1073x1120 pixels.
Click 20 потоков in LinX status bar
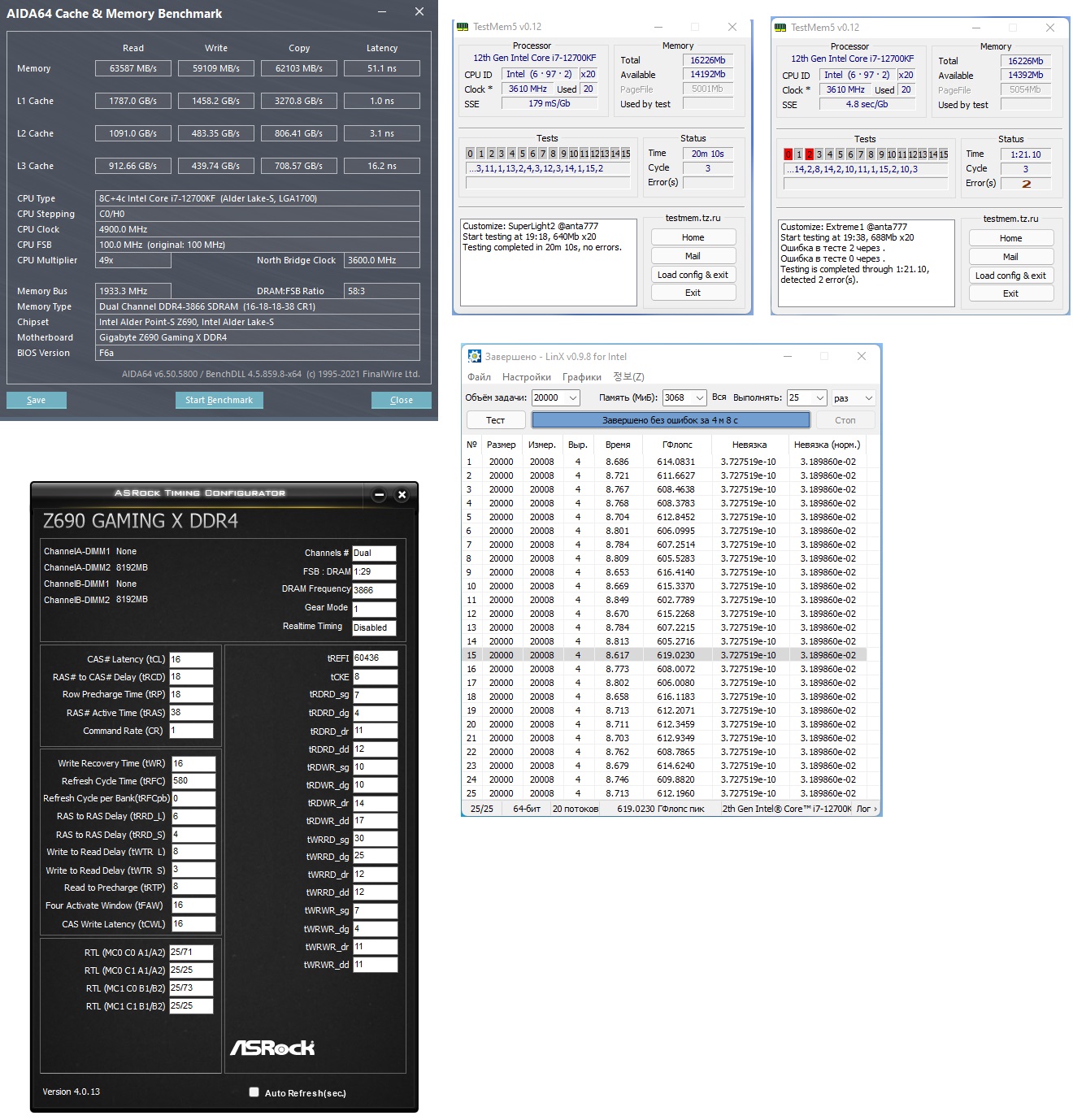point(576,809)
